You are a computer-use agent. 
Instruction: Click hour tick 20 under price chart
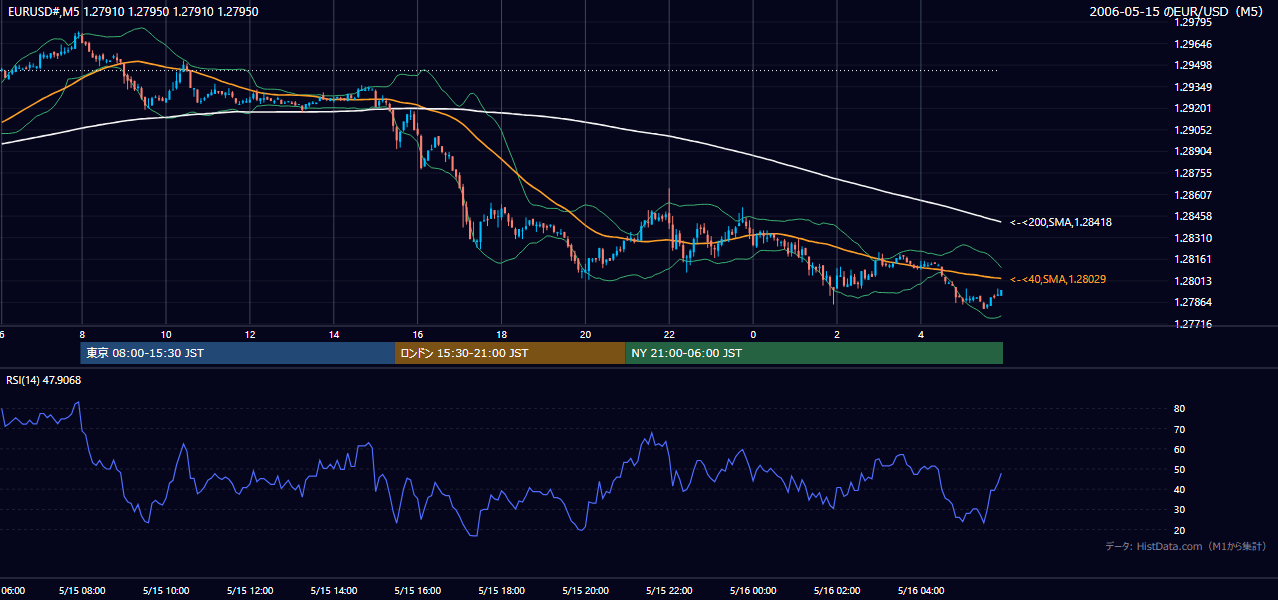586,334
